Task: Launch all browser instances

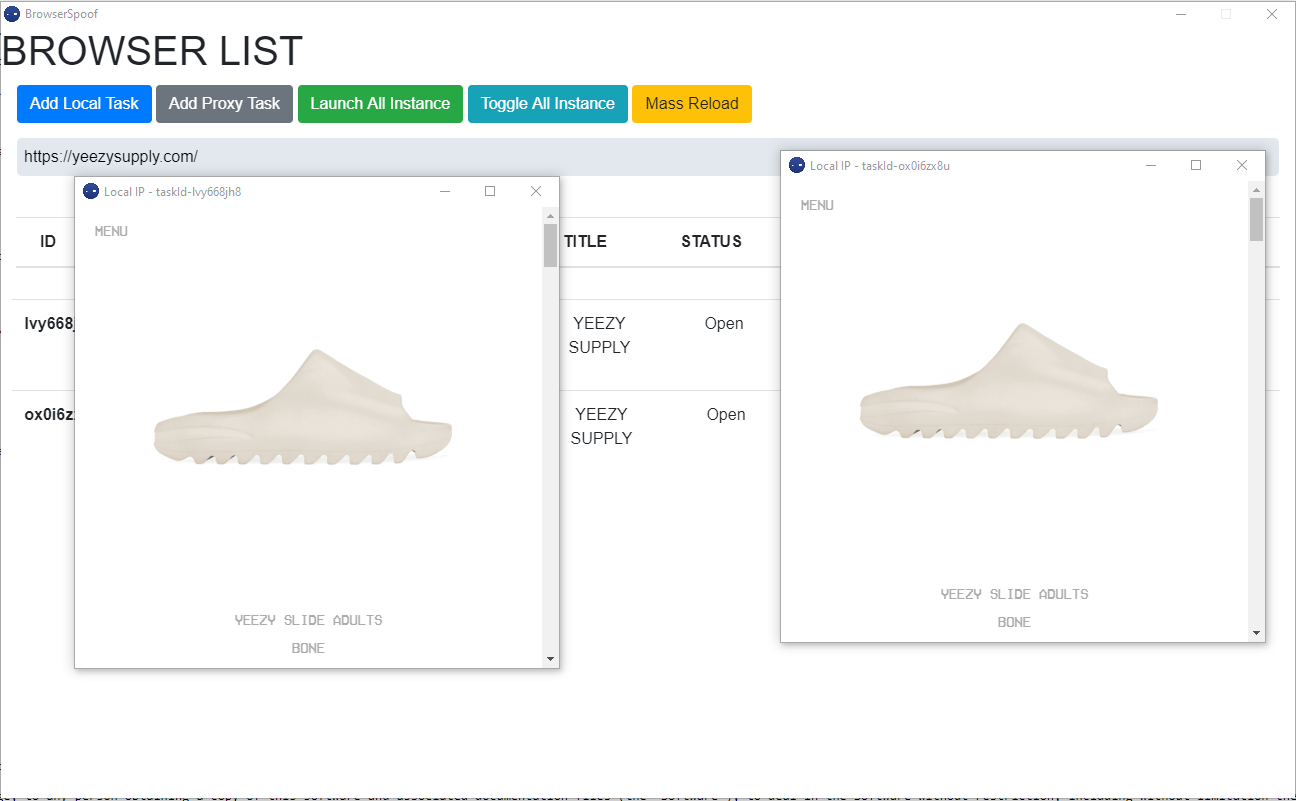Action: (380, 104)
